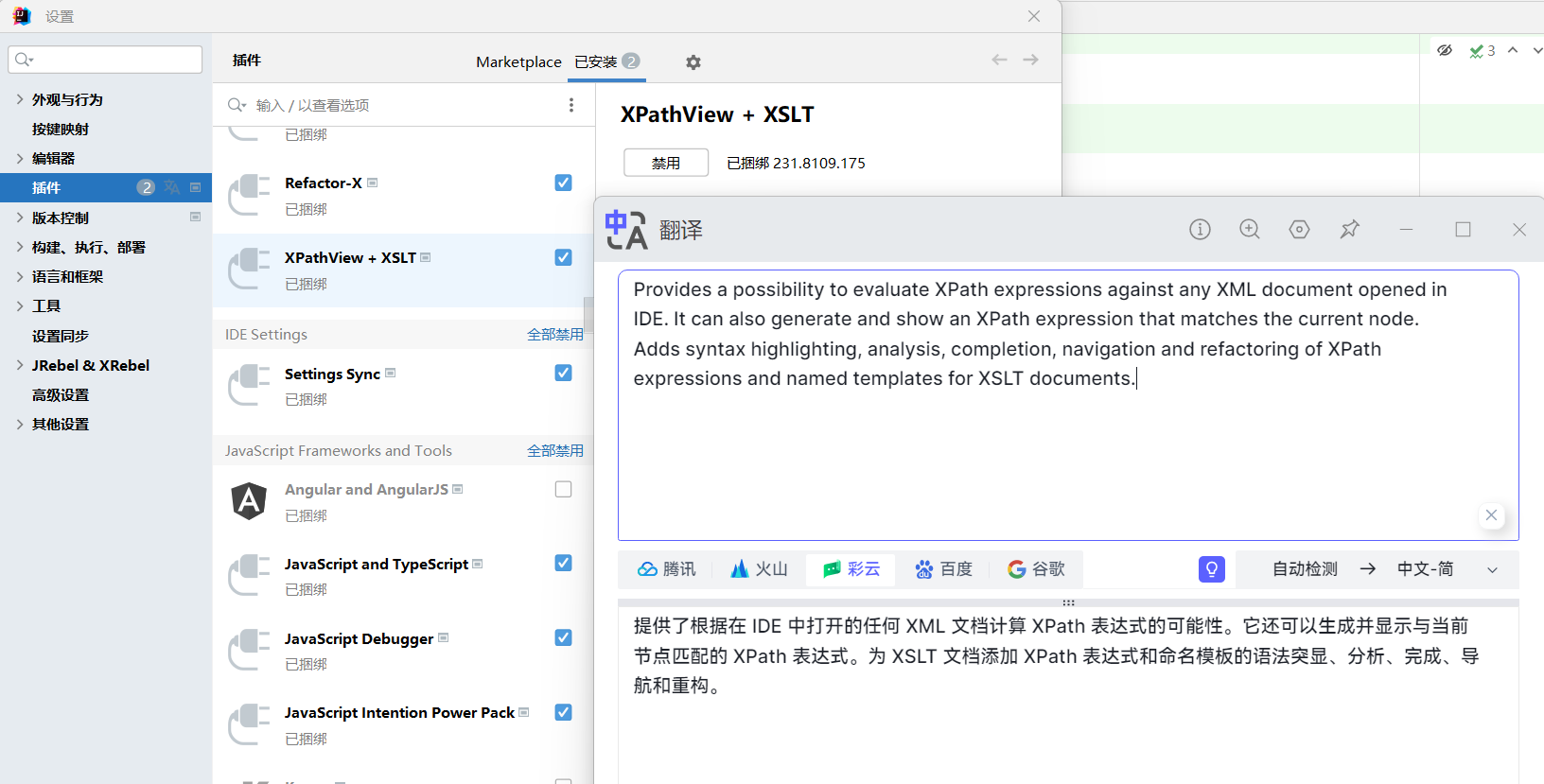
Task: Click the drag handle above translation result
Action: click(1068, 602)
